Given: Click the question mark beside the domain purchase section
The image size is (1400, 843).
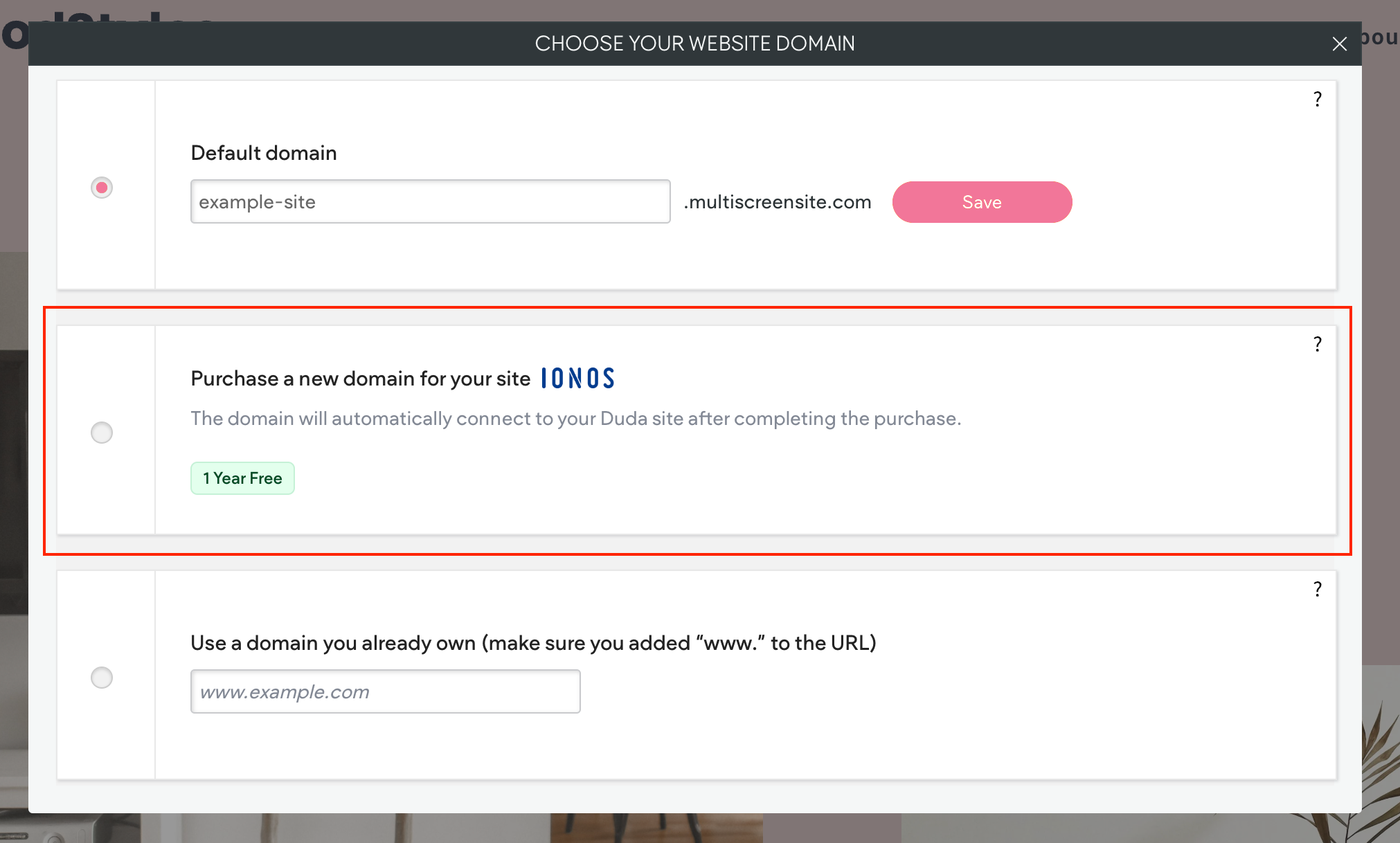Looking at the screenshot, I should (1317, 343).
